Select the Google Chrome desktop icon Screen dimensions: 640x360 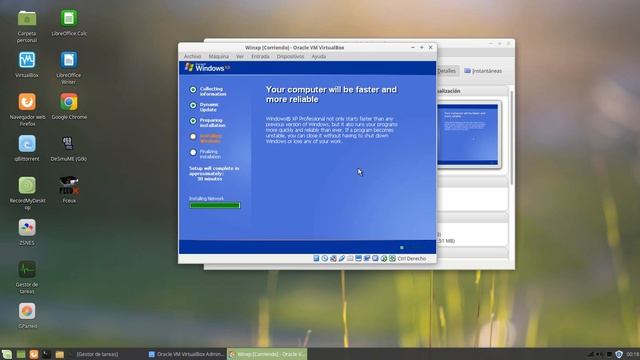[69, 106]
